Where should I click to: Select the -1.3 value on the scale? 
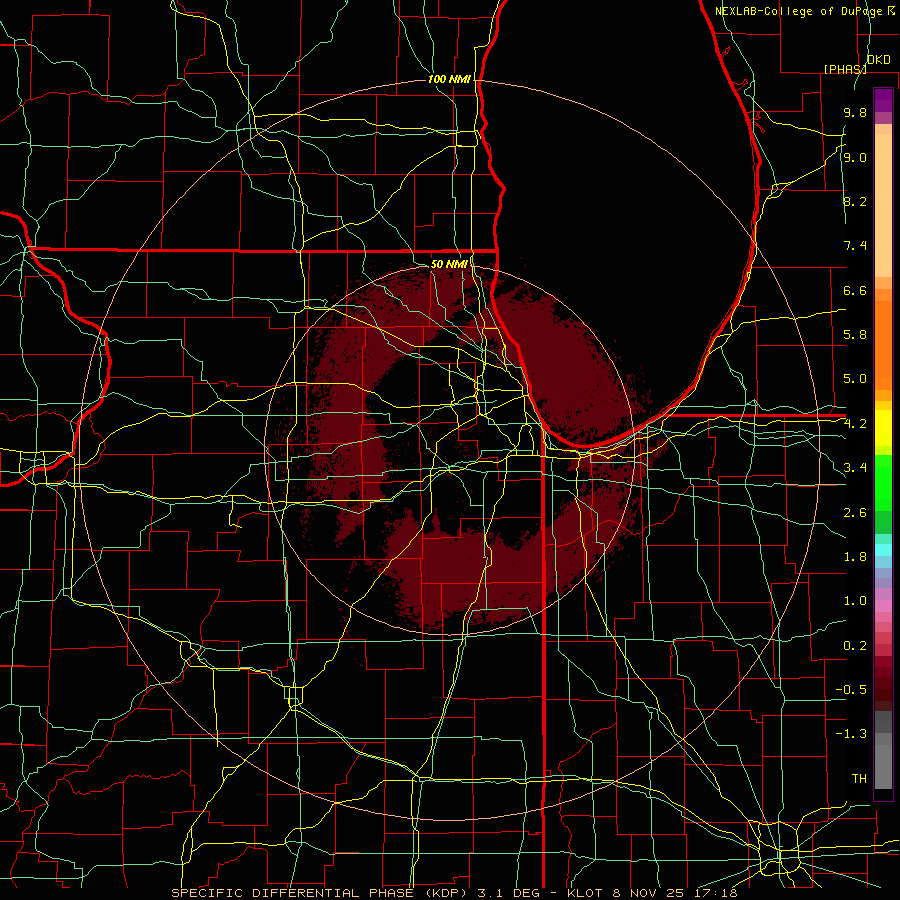pos(851,734)
